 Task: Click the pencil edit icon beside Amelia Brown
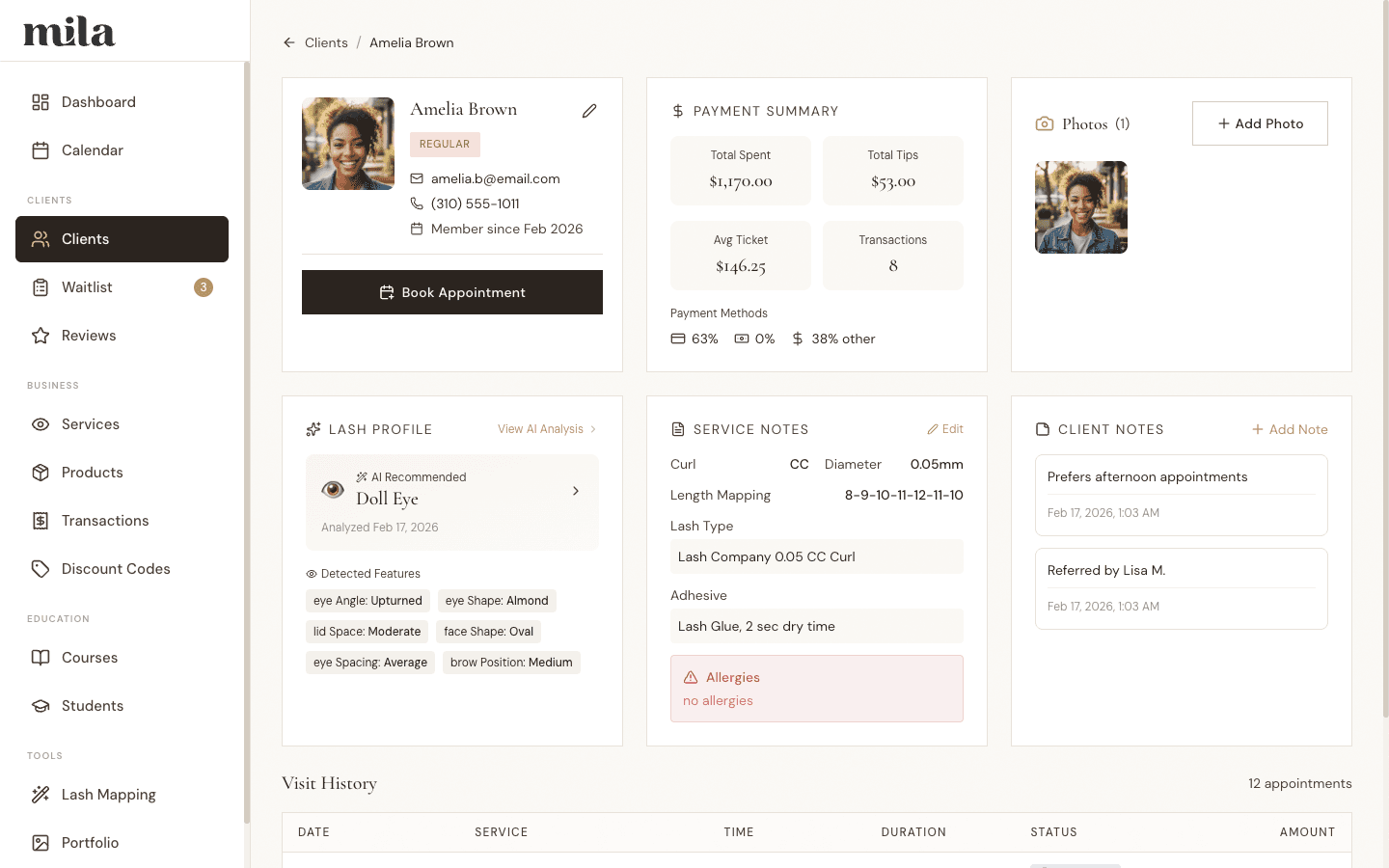(589, 111)
